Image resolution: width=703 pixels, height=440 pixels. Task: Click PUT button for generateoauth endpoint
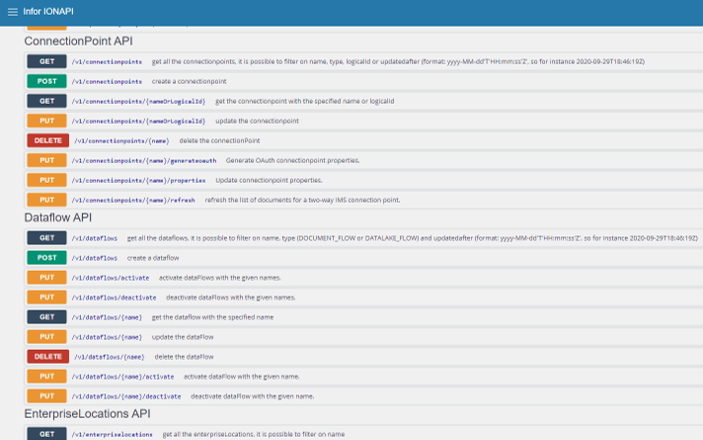(x=47, y=160)
